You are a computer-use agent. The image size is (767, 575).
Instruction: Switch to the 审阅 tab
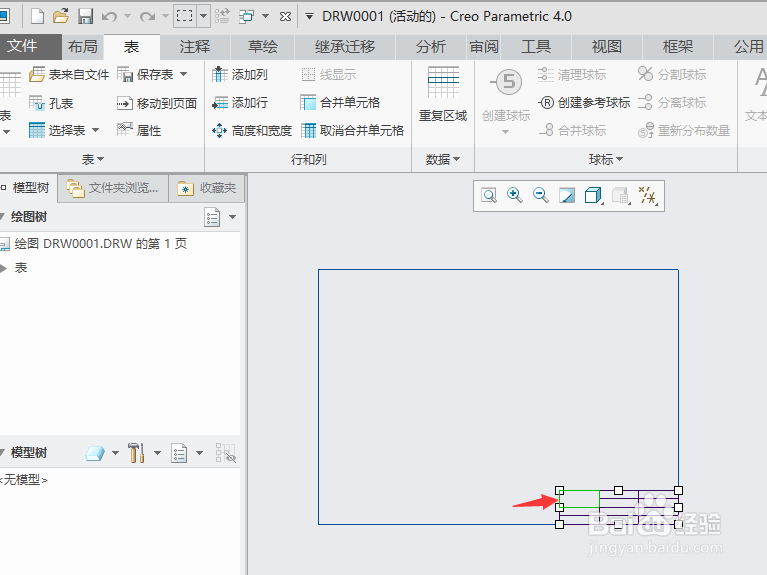click(484, 46)
